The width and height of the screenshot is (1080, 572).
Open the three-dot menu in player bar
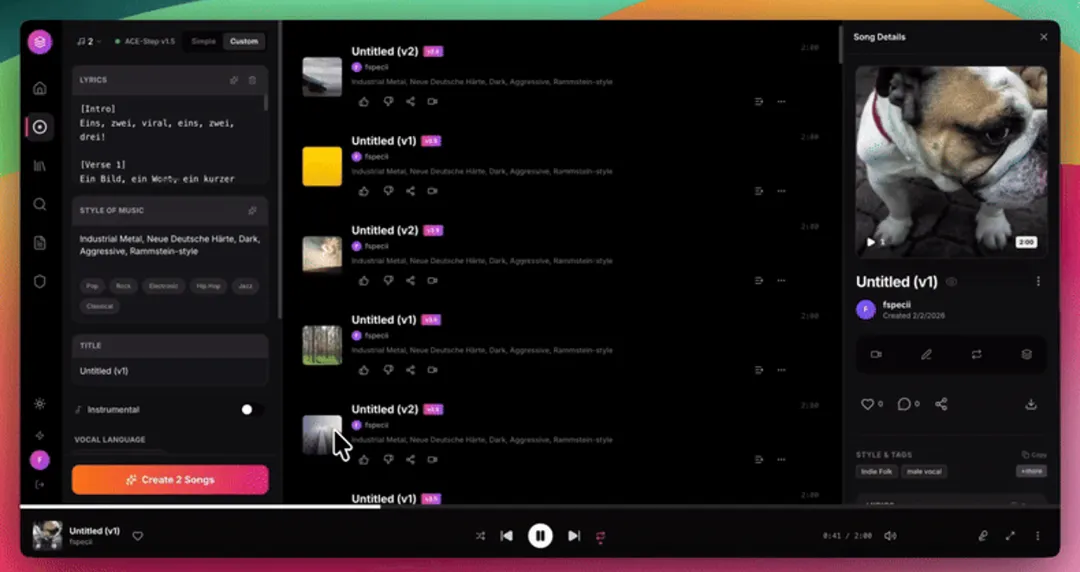click(1038, 535)
